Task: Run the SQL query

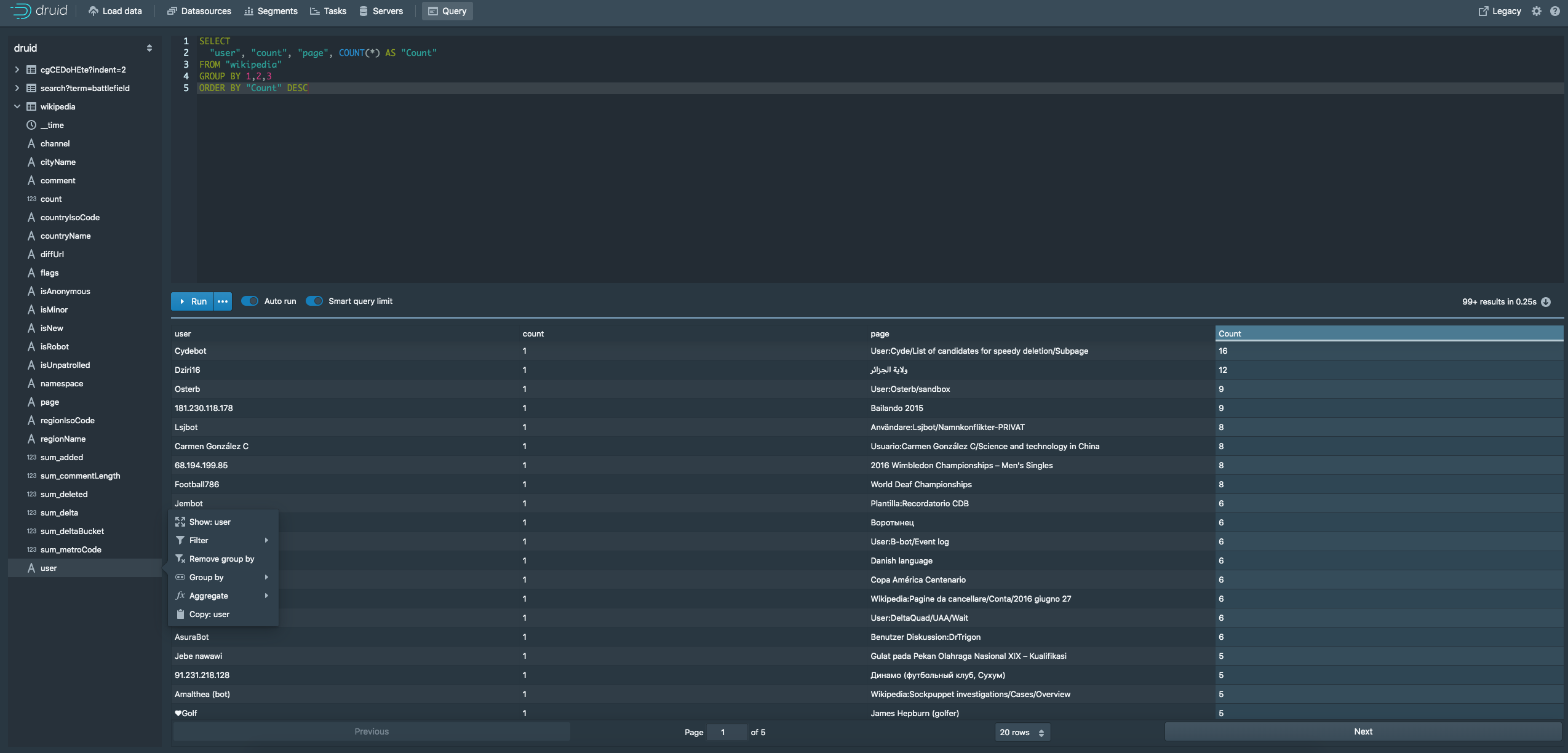Action: tap(192, 301)
